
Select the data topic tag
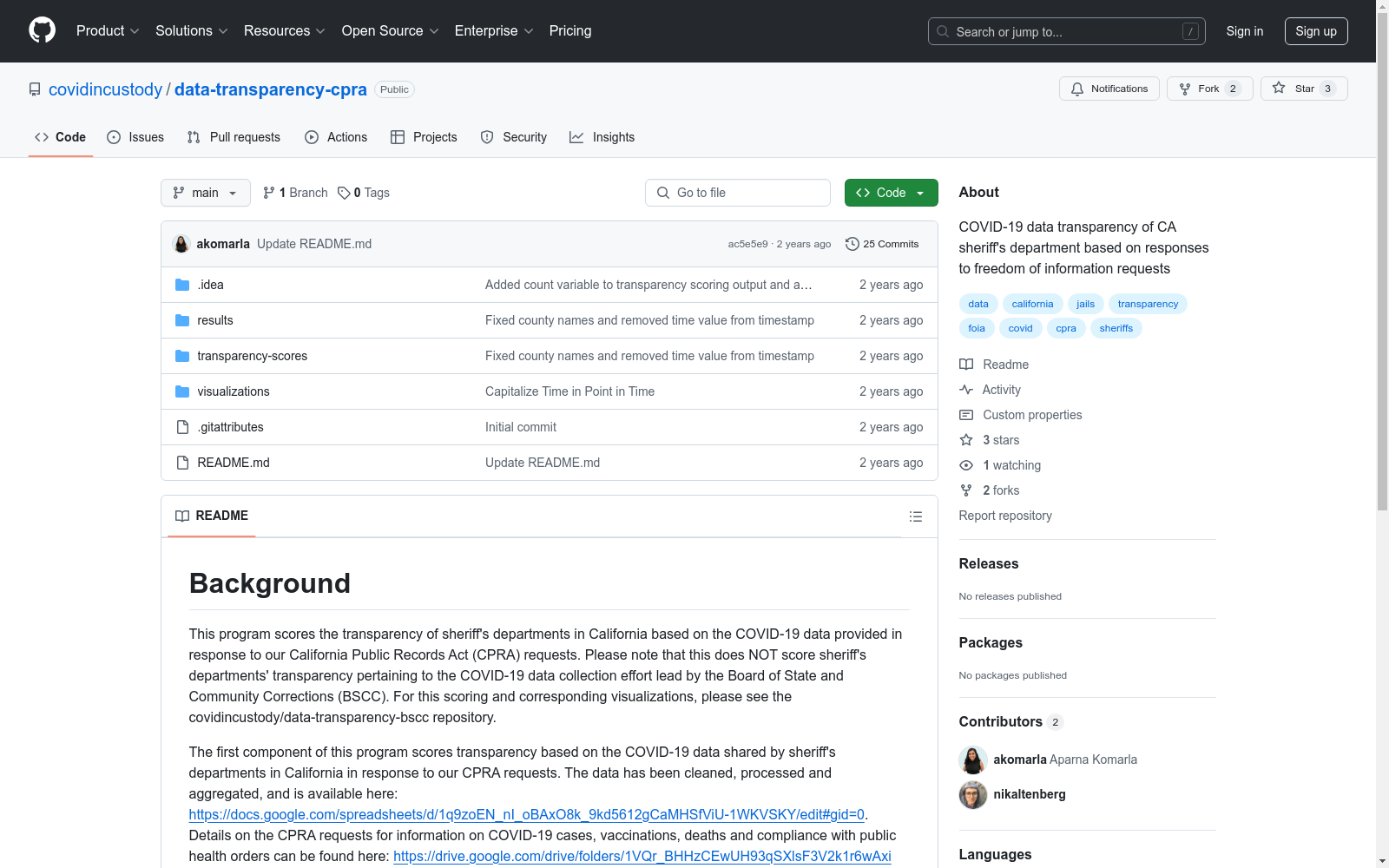978,304
